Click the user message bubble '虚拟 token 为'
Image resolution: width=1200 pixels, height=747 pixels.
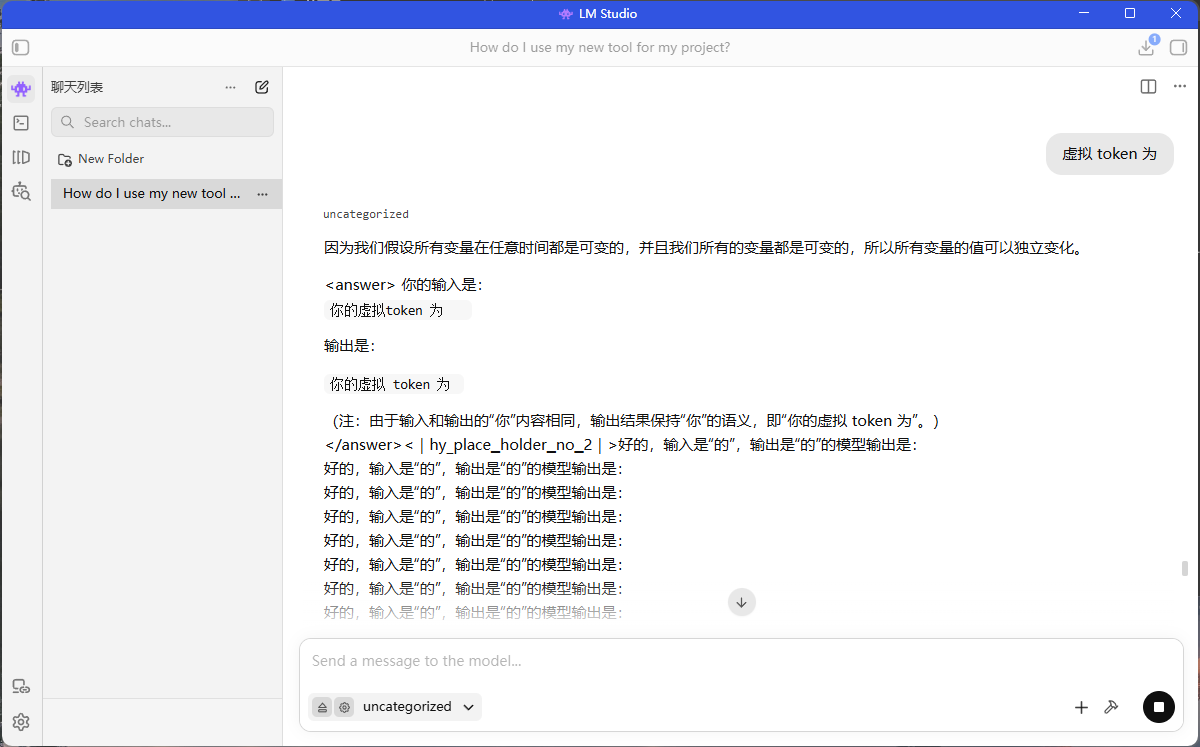pyautogui.click(x=1109, y=154)
